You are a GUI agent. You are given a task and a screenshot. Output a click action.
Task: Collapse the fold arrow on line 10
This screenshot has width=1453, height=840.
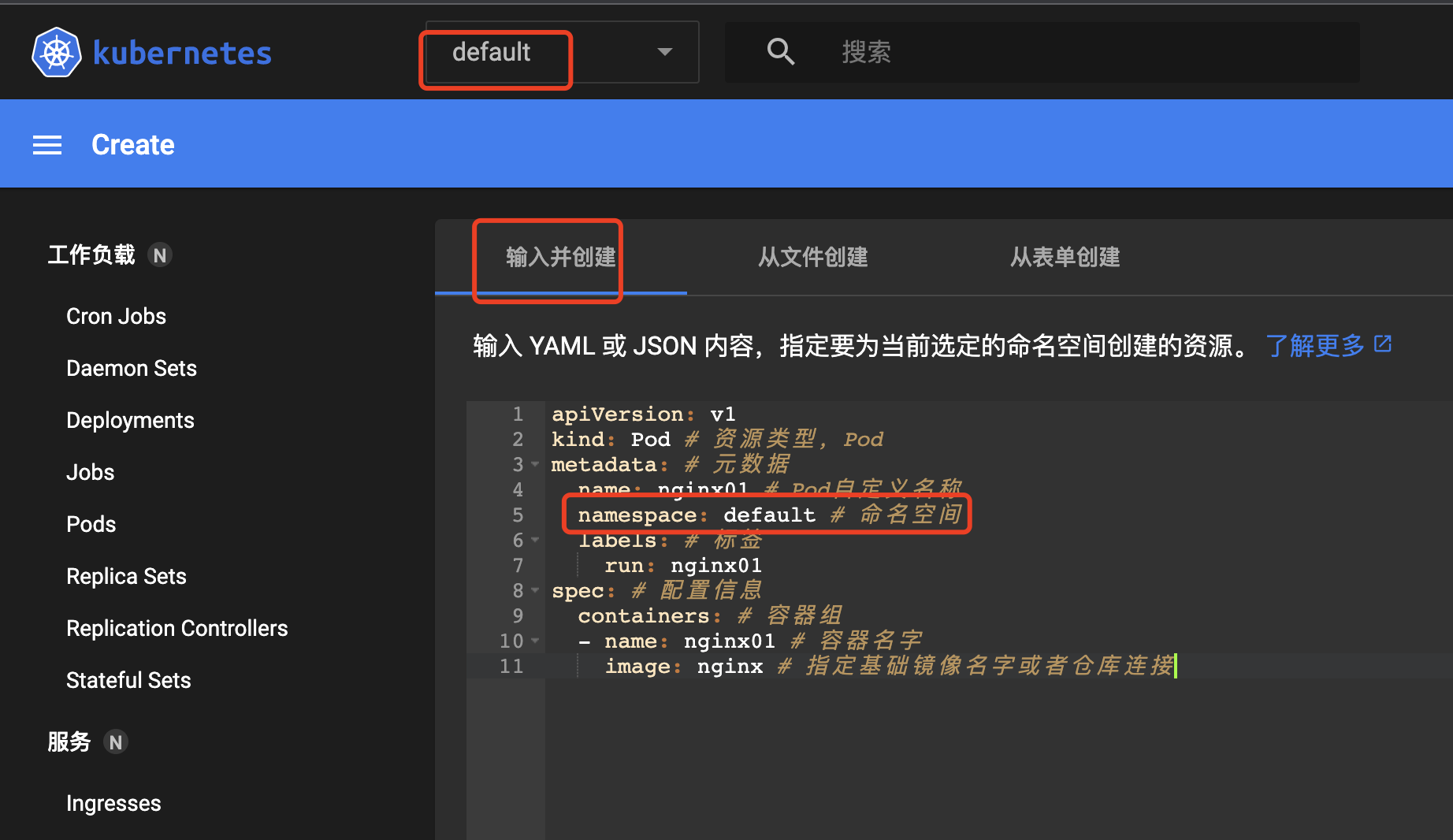(535, 641)
